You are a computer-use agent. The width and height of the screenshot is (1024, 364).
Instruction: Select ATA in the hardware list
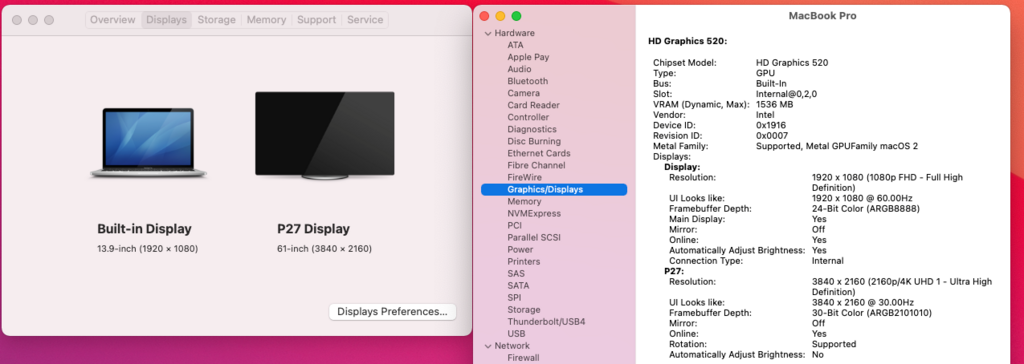point(515,45)
